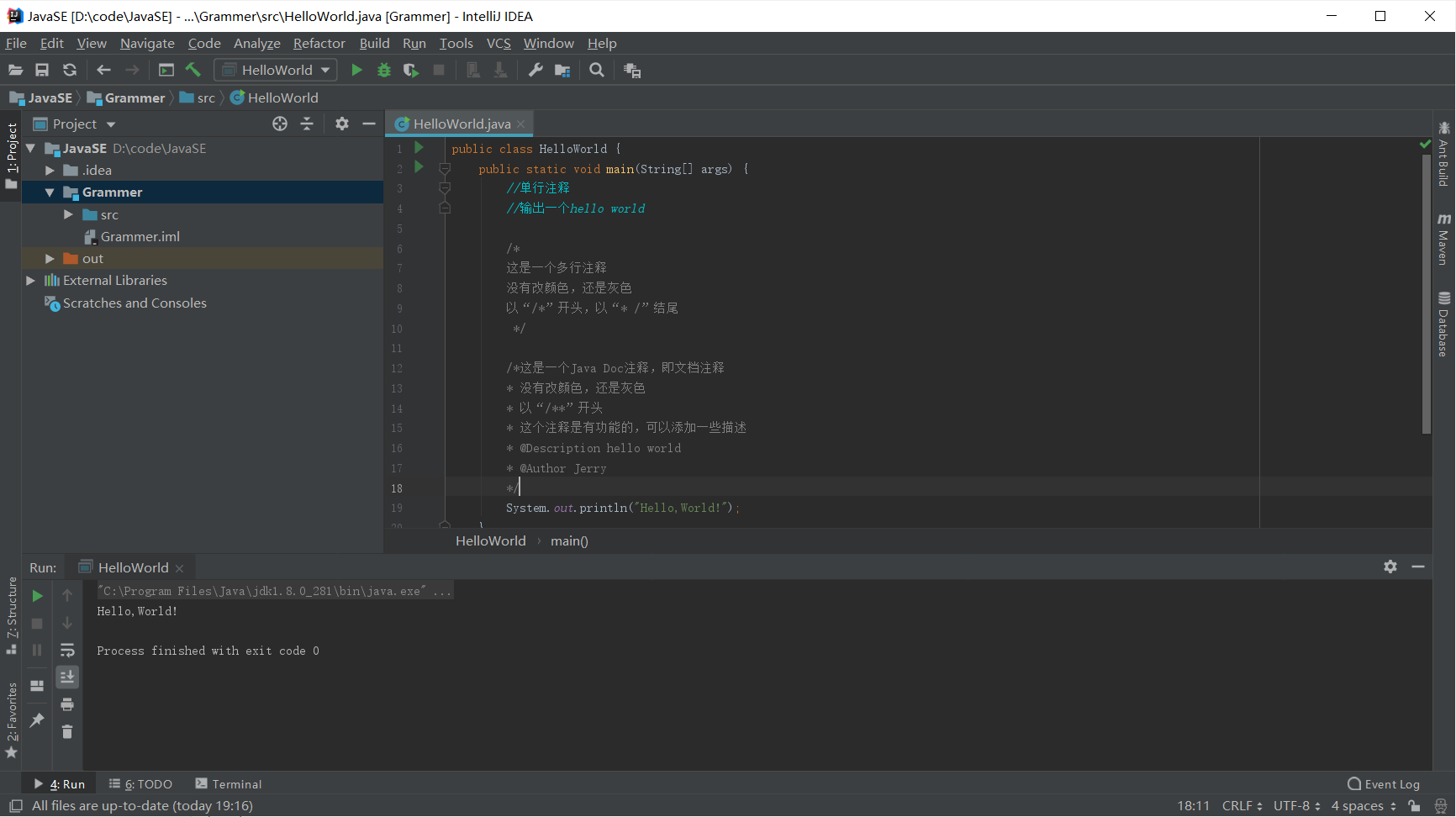1456x817 pixels.
Task: Collapse all in Project panel
Action: pyautogui.click(x=307, y=124)
